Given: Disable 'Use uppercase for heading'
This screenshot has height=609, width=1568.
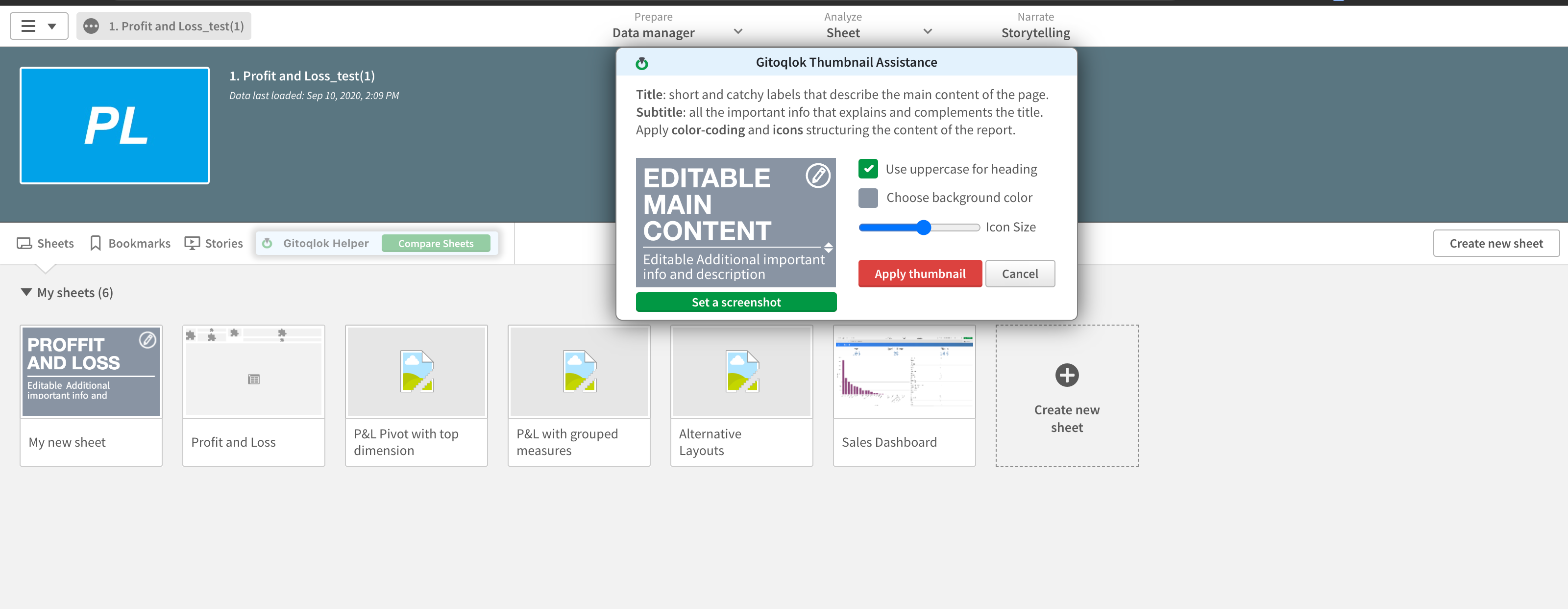Looking at the screenshot, I should click(x=868, y=169).
